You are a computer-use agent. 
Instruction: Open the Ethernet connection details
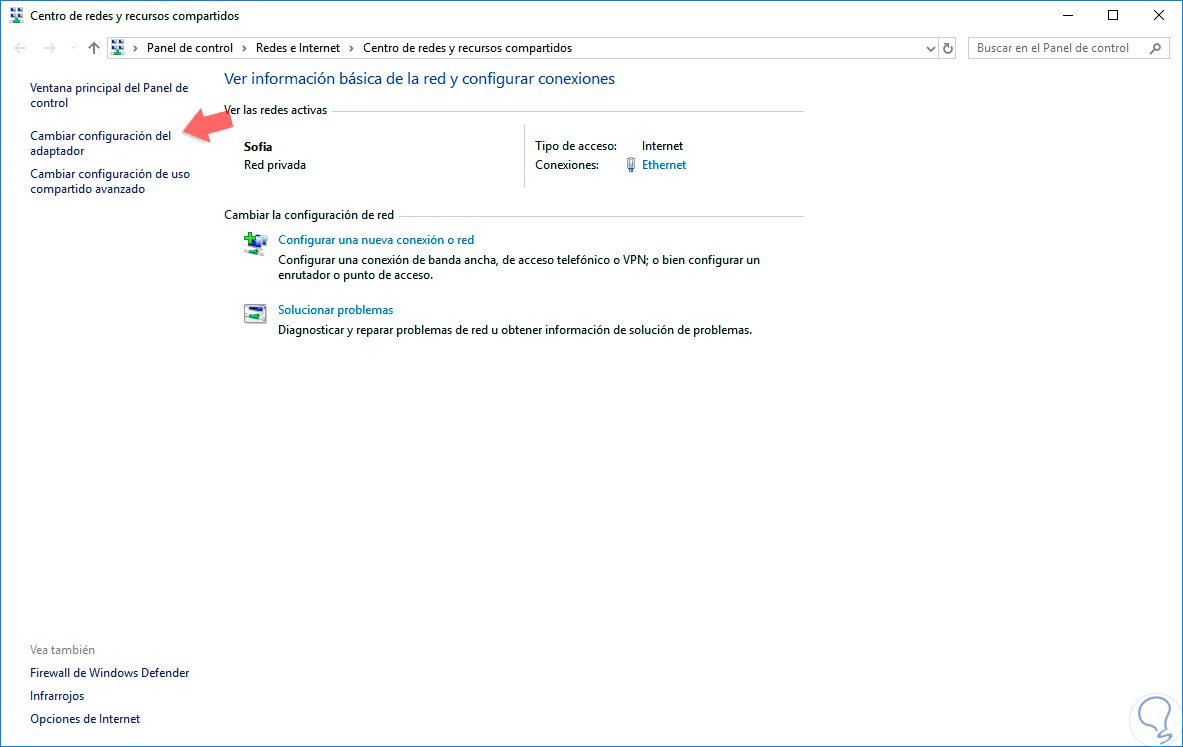tap(663, 164)
